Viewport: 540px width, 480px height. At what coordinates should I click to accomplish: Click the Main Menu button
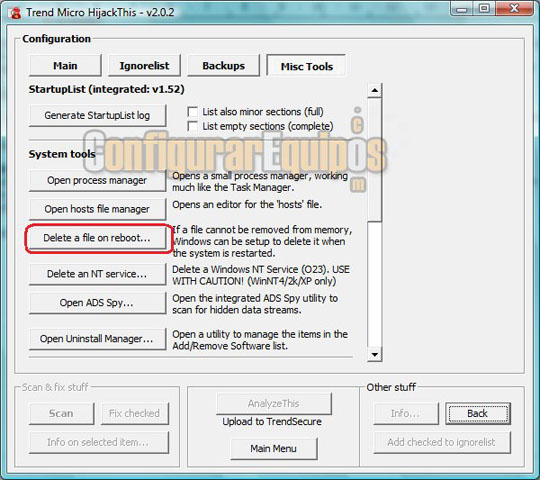coord(273,449)
